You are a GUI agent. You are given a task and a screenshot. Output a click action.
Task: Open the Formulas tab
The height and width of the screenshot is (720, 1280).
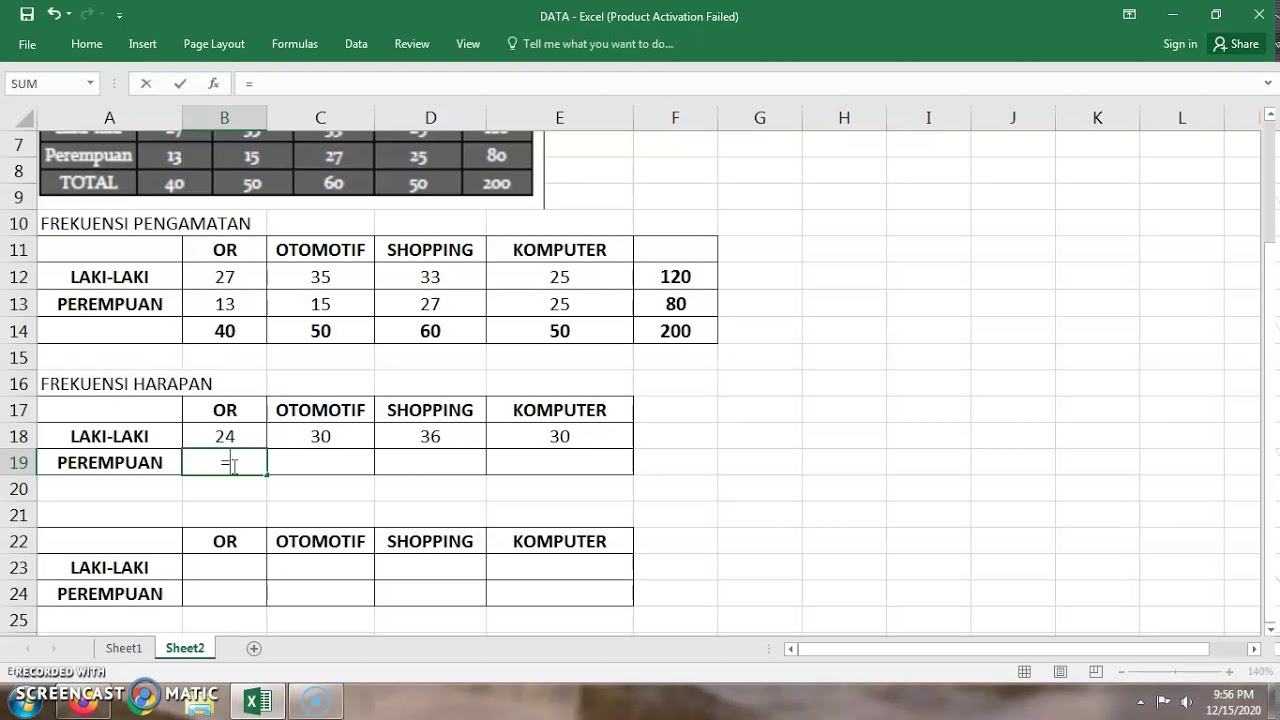(295, 44)
